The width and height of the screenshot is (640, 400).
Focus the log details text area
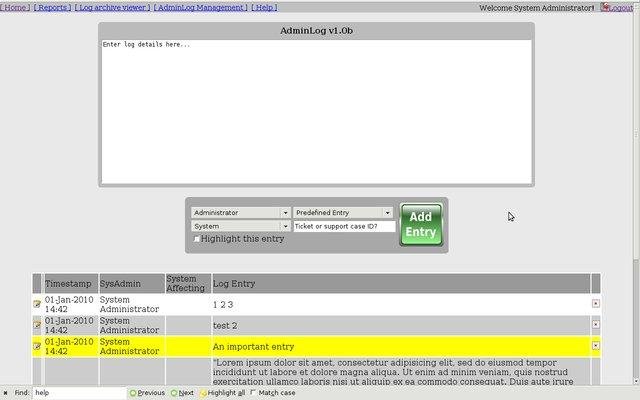click(316, 111)
